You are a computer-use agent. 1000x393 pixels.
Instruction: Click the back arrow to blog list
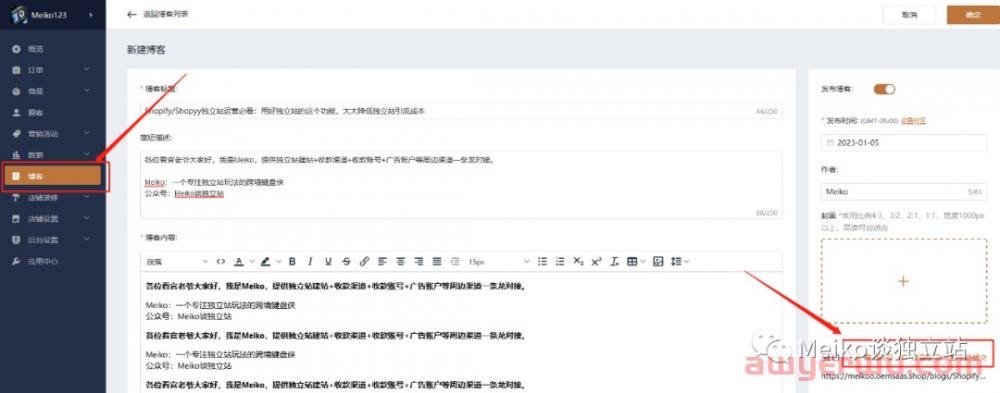[x=132, y=14]
